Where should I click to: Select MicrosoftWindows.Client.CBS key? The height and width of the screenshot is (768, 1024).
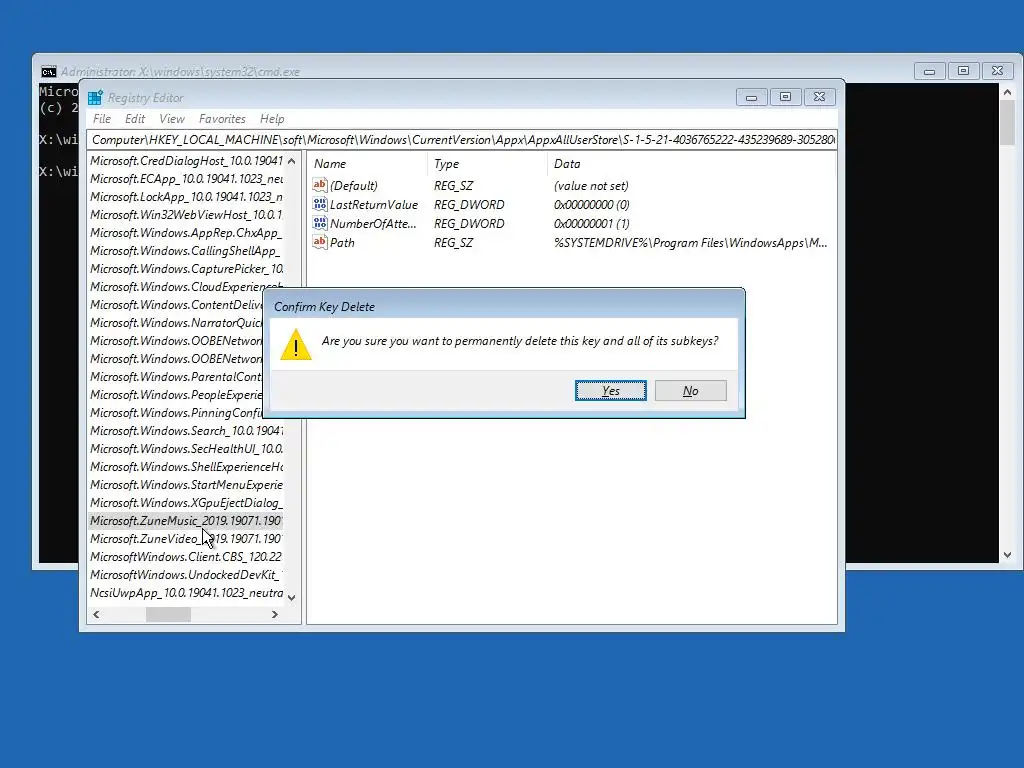click(186, 557)
